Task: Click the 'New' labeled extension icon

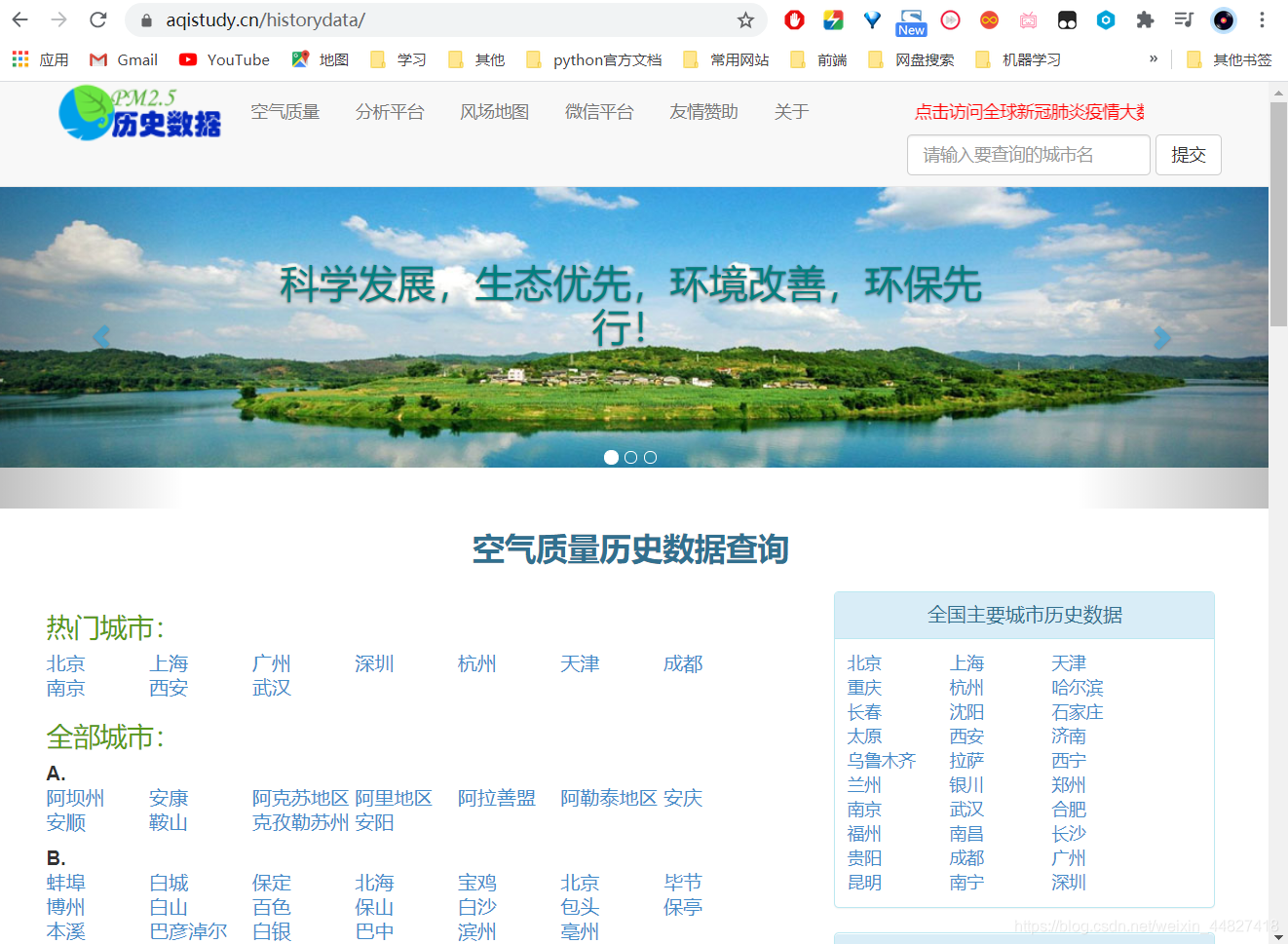Action: coord(911,19)
